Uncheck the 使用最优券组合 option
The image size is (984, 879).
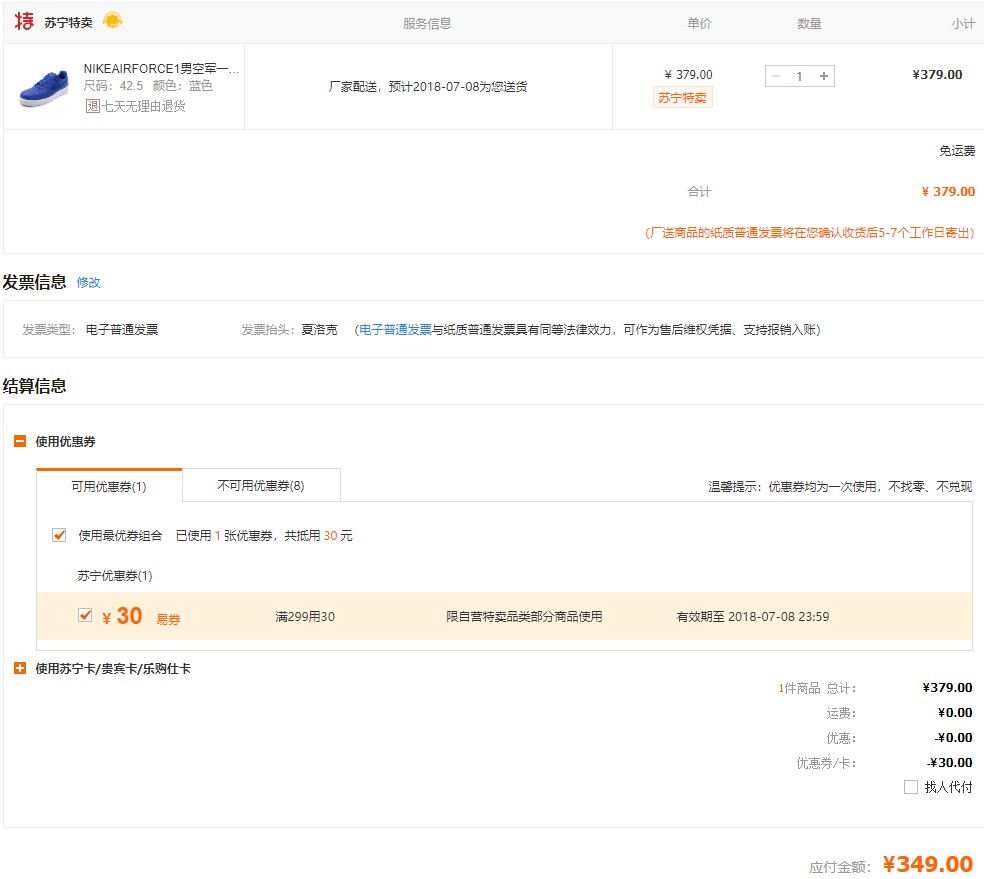(x=58, y=534)
